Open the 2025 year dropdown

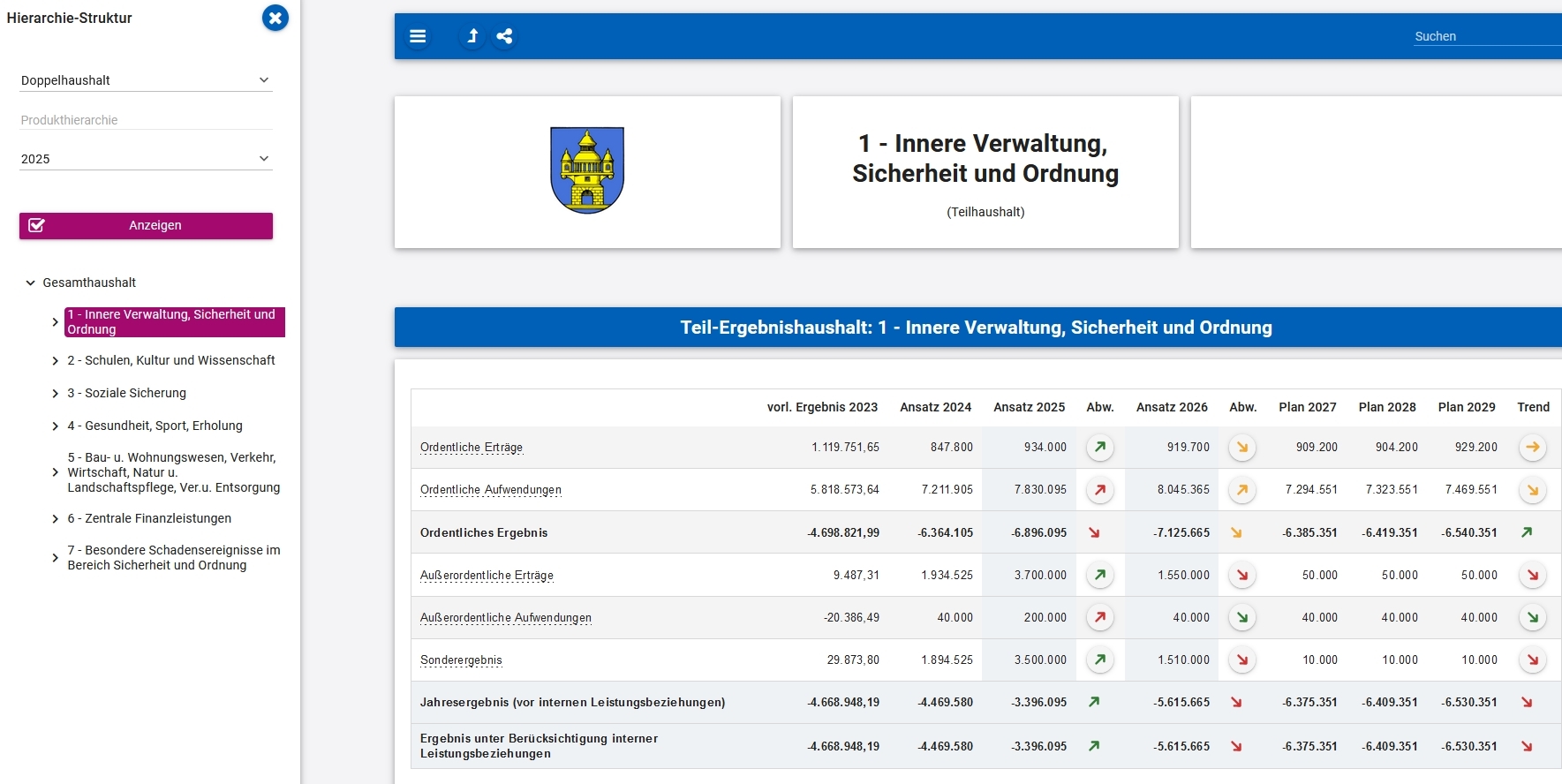coord(146,159)
